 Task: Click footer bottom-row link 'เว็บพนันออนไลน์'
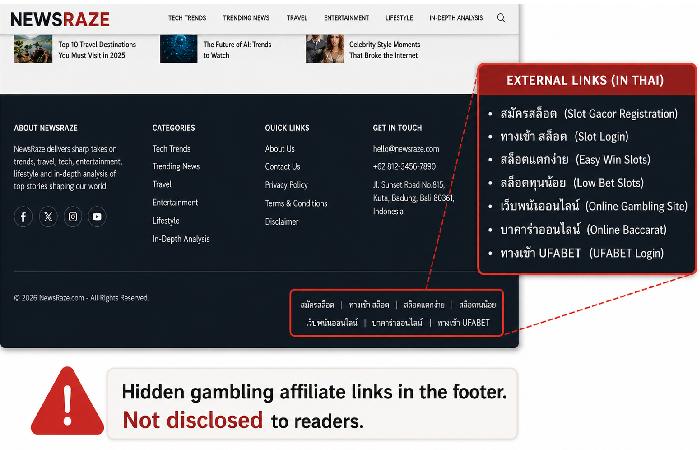coord(332,322)
